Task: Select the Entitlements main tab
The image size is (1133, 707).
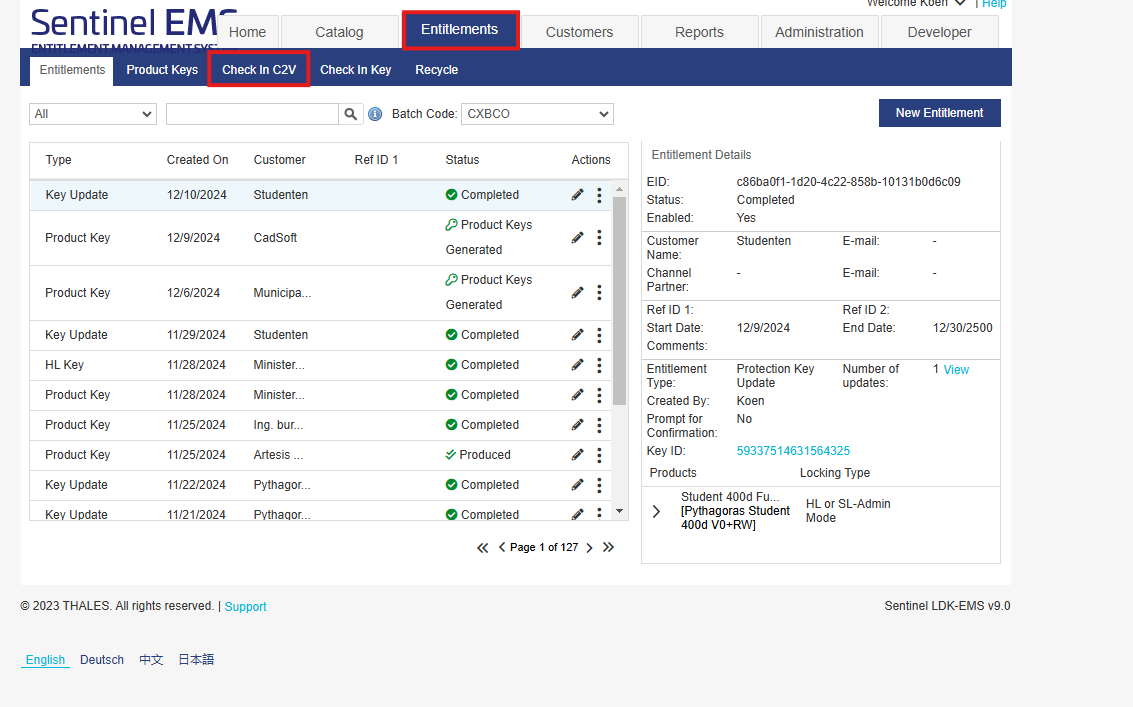Action: 460,30
